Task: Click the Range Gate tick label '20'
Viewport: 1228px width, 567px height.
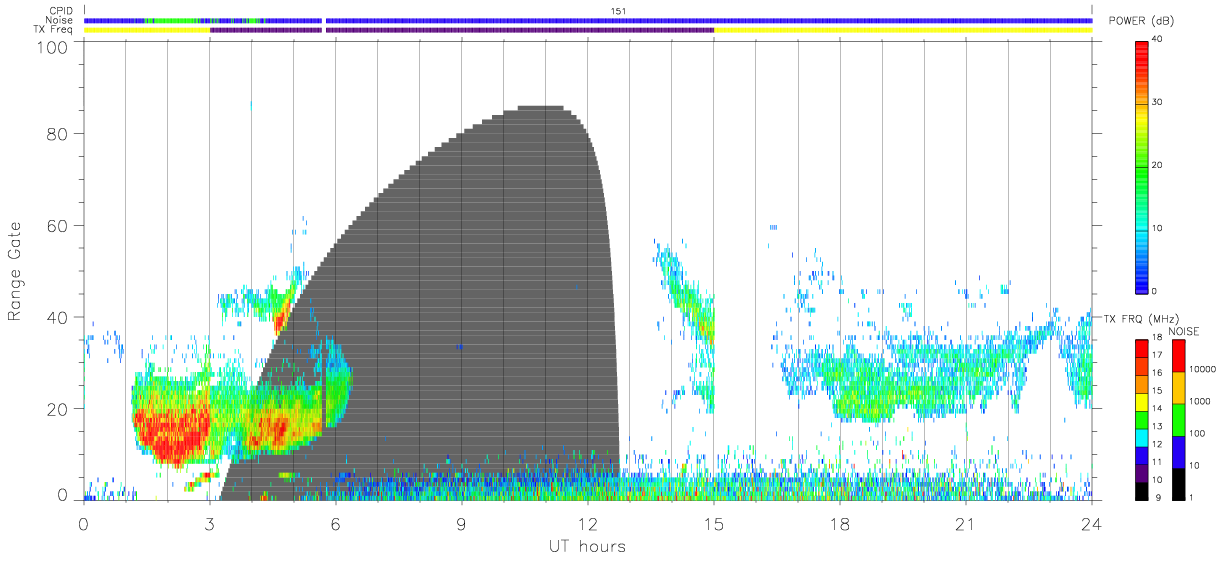Action: click(56, 409)
